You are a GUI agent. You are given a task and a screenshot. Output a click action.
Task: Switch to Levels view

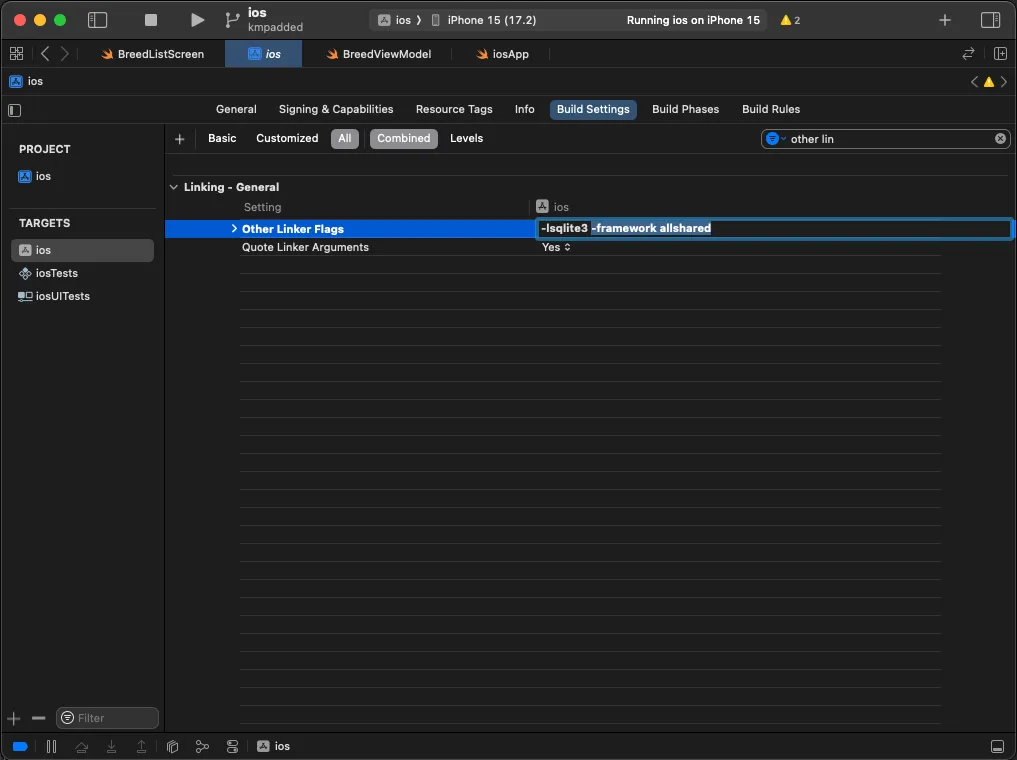point(466,138)
